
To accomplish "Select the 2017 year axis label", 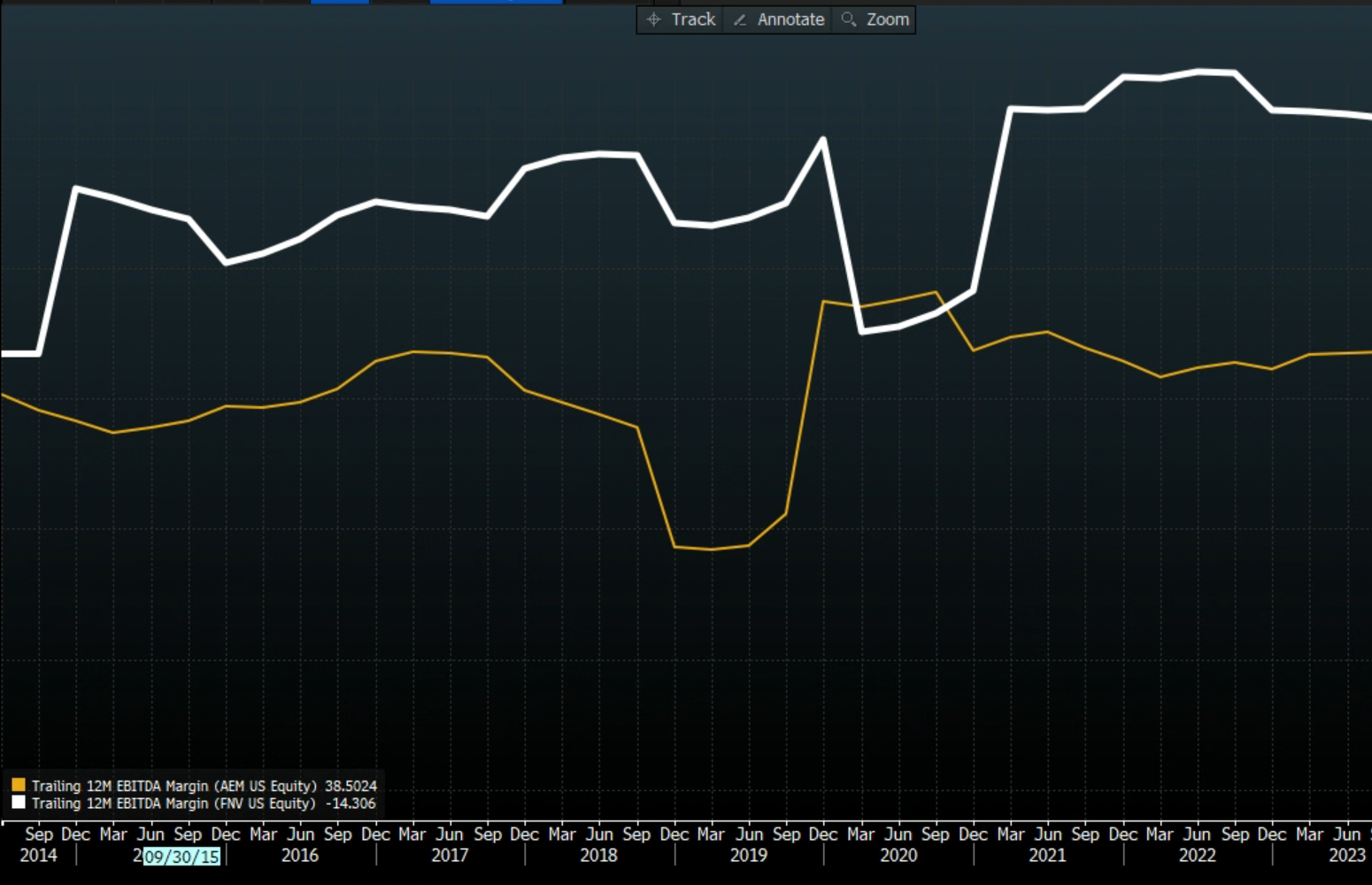I will click(450, 856).
